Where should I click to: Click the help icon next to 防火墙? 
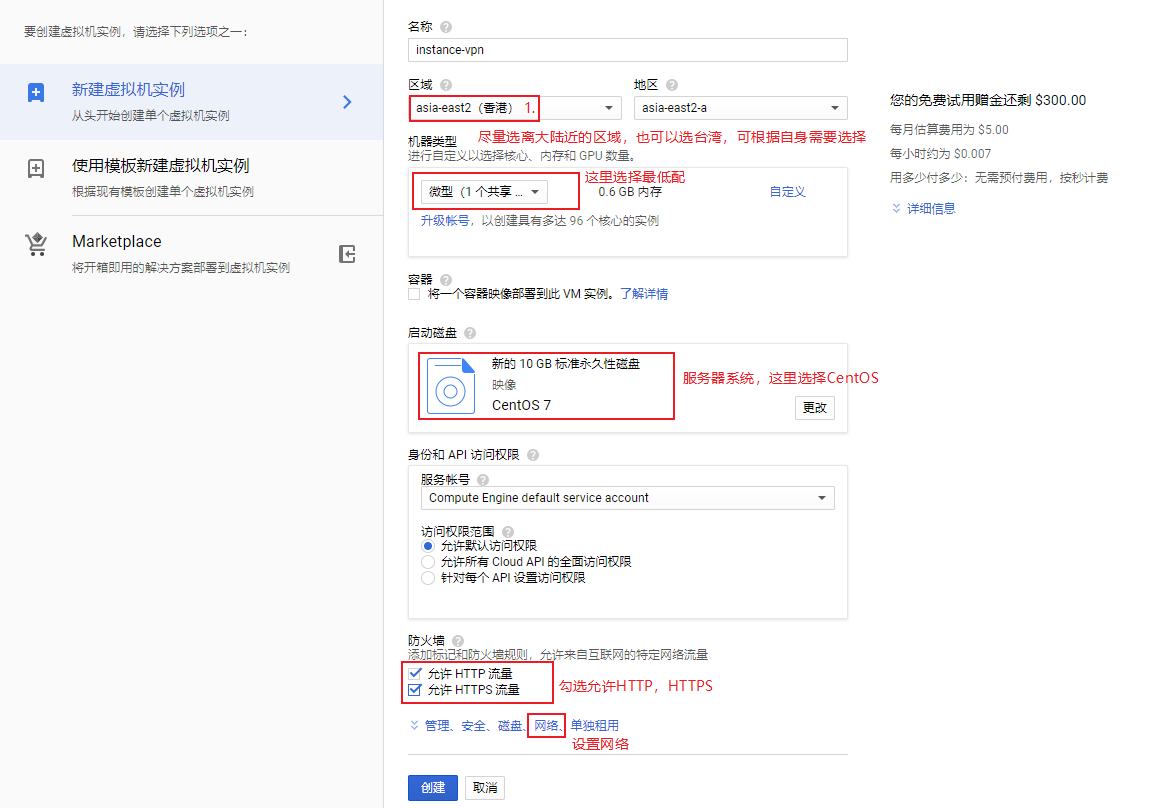pyautogui.click(x=458, y=641)
